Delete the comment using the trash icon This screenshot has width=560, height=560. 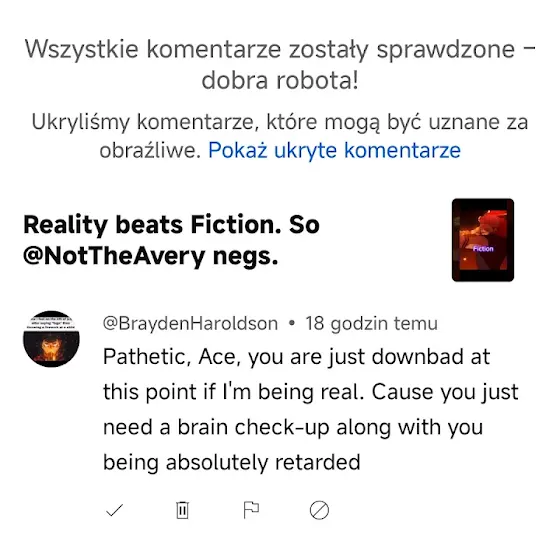(x=182, y=510)
